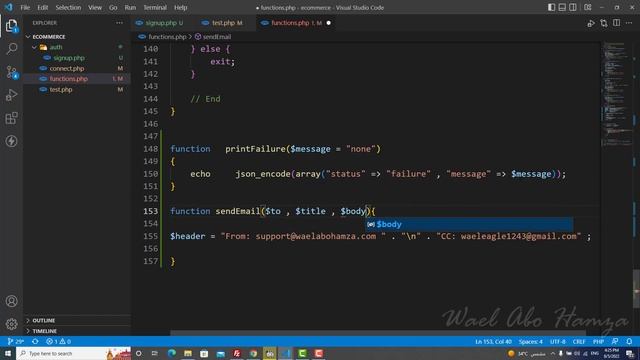Click the run file icon in editor toolbar
The width and height of the screenshot is (640, 360).
[x=591, y=23]
